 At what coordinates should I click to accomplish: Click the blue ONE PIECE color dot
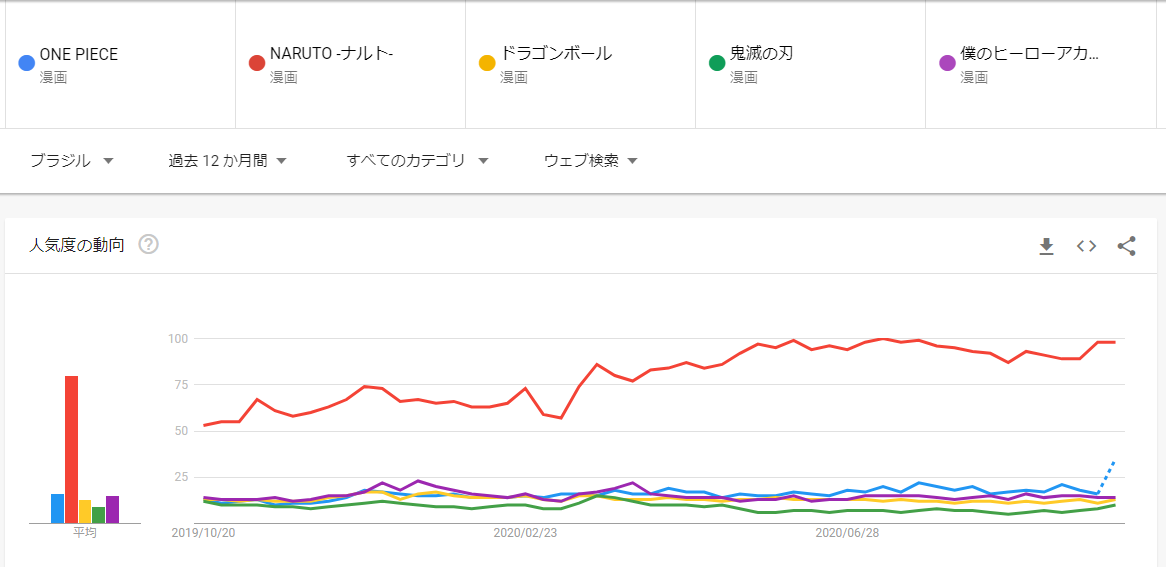pyautogui.click(x=27, y=64)
